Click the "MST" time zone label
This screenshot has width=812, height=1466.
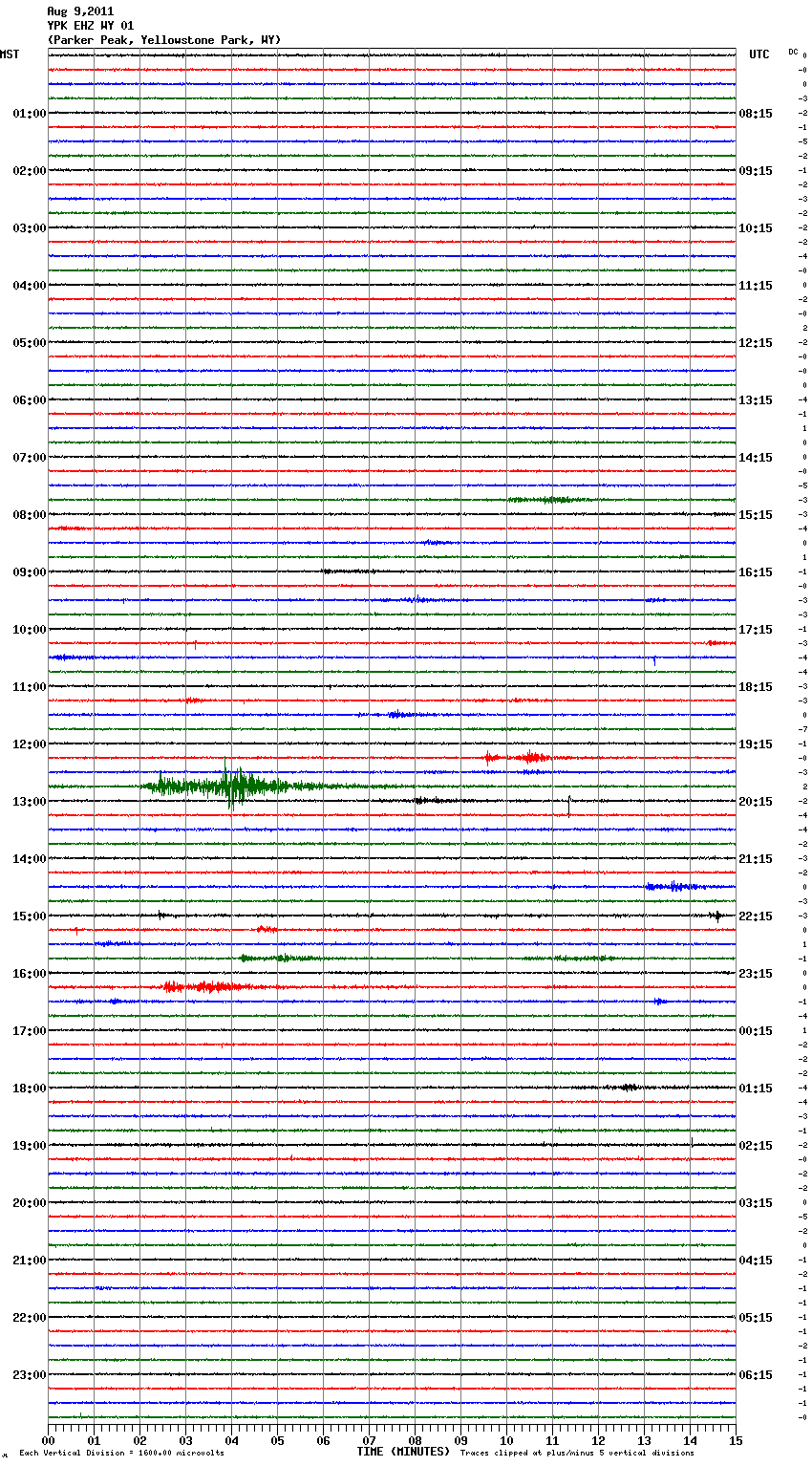(x=10, y=54)
